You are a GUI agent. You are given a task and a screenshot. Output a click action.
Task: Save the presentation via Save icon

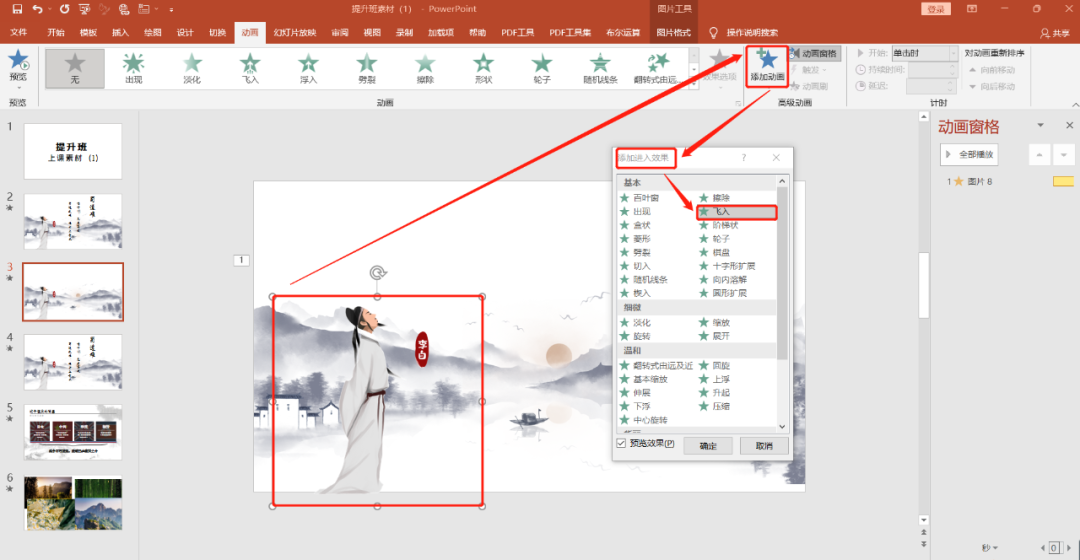[x=17, y=9]
